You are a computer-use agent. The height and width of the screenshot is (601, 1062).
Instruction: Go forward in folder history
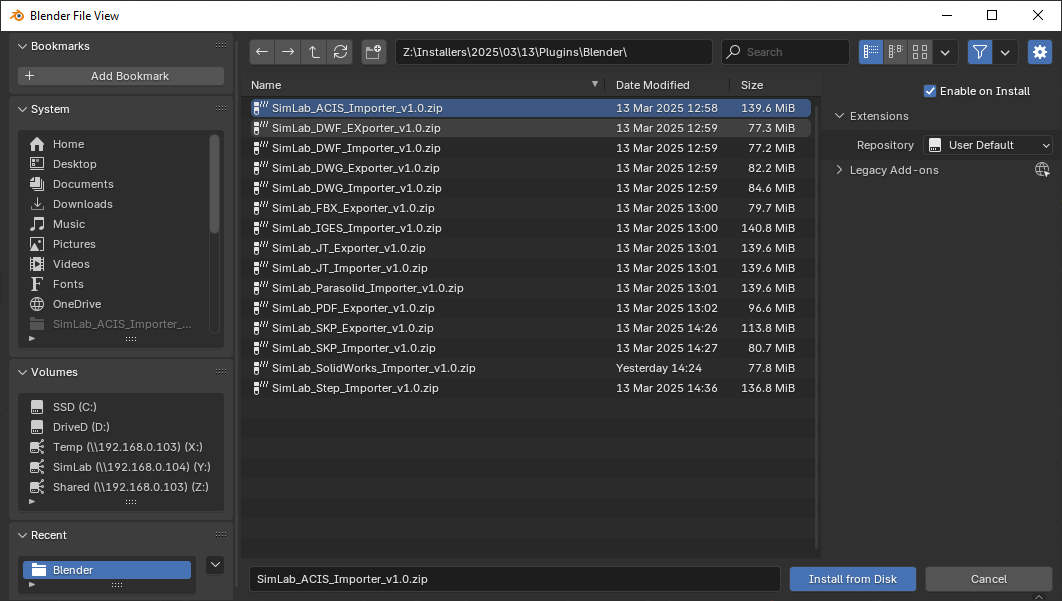288,52
